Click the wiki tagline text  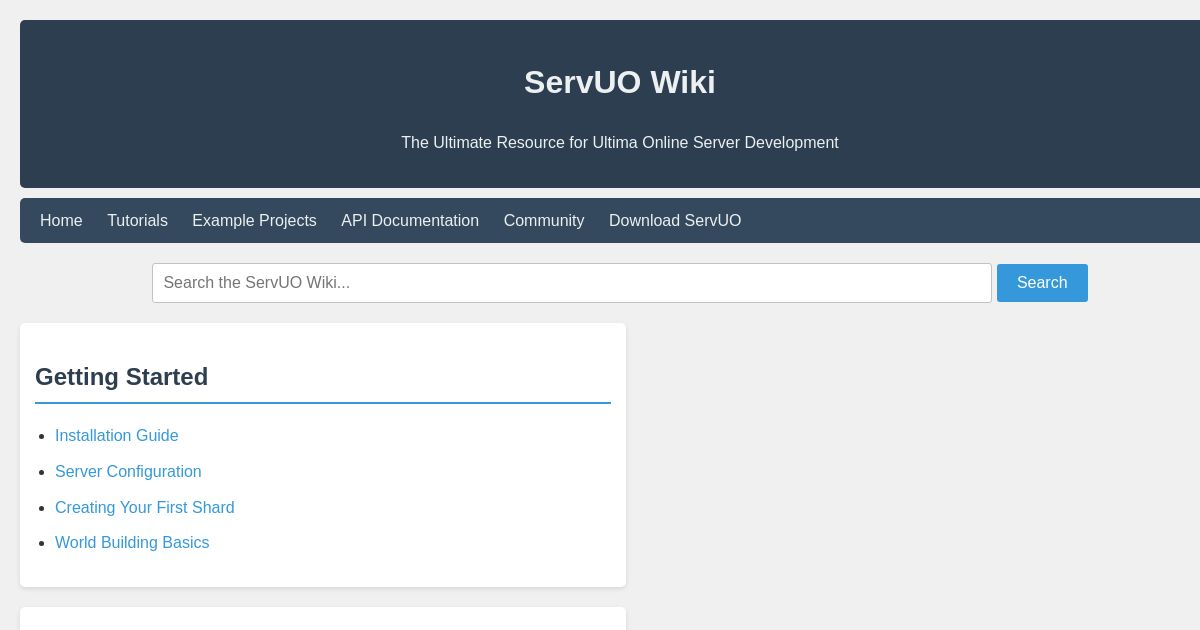pos(620,143)
